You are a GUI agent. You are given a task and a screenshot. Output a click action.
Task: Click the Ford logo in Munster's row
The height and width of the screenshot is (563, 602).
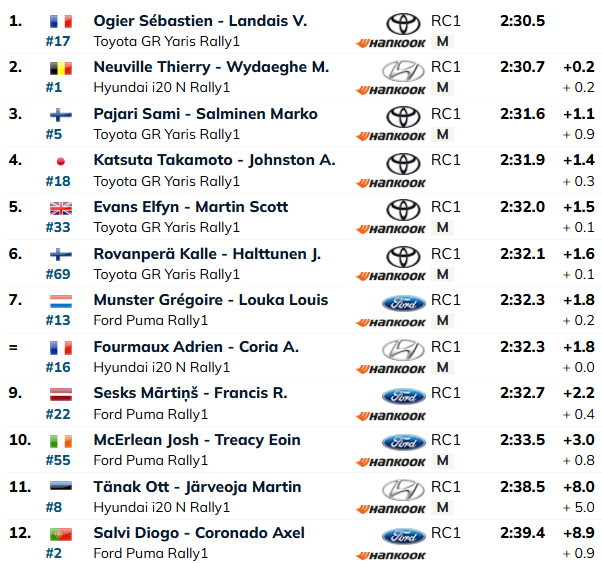tap(404, 303)
